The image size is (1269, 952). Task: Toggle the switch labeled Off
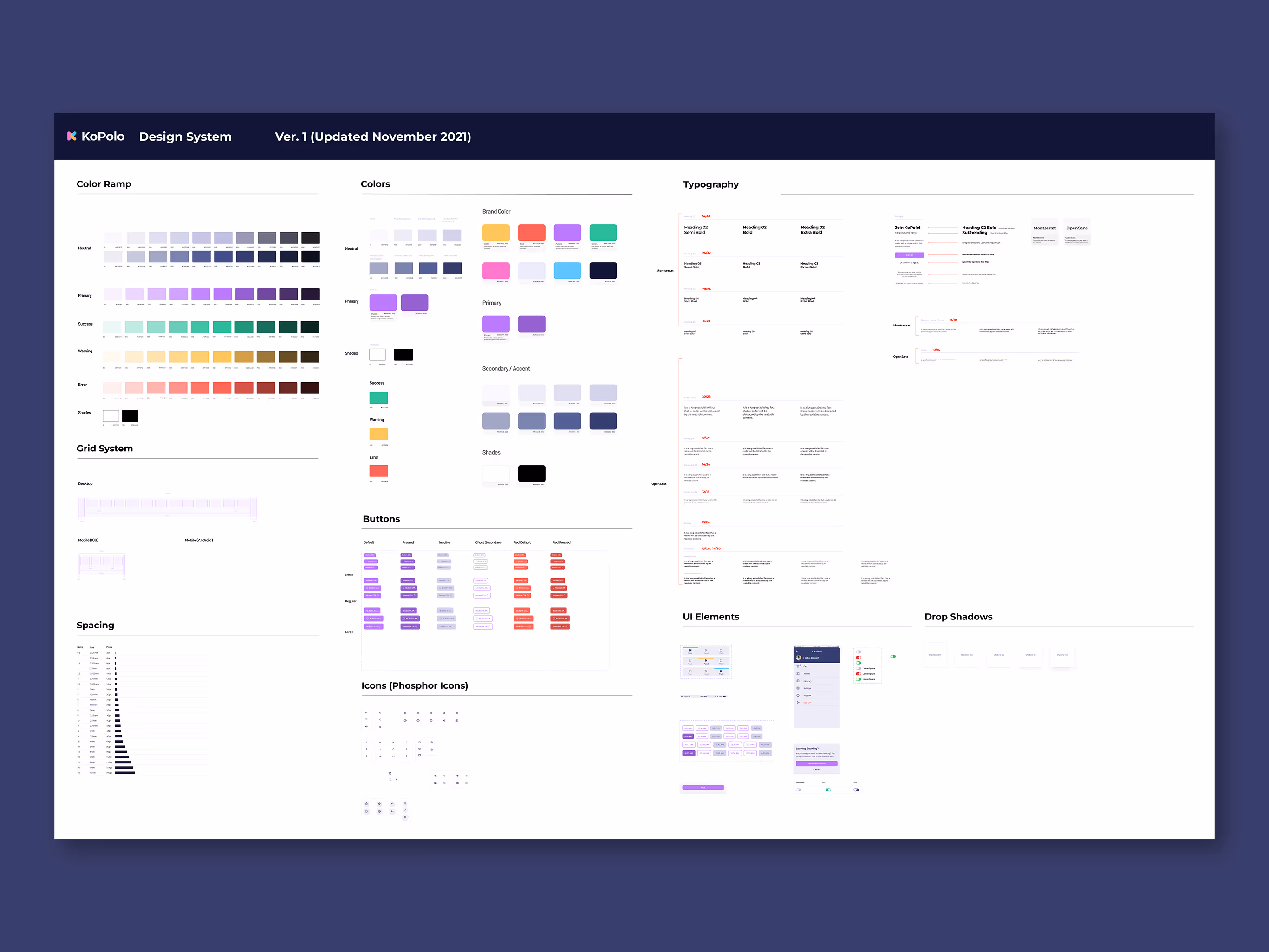pos(857,789)
